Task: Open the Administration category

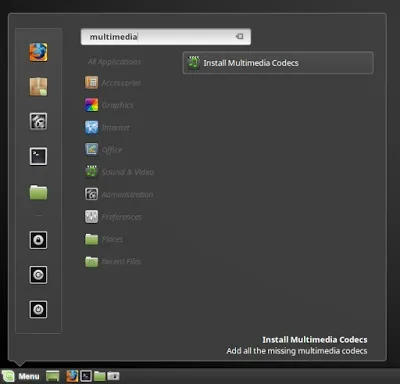Action: 119,194
